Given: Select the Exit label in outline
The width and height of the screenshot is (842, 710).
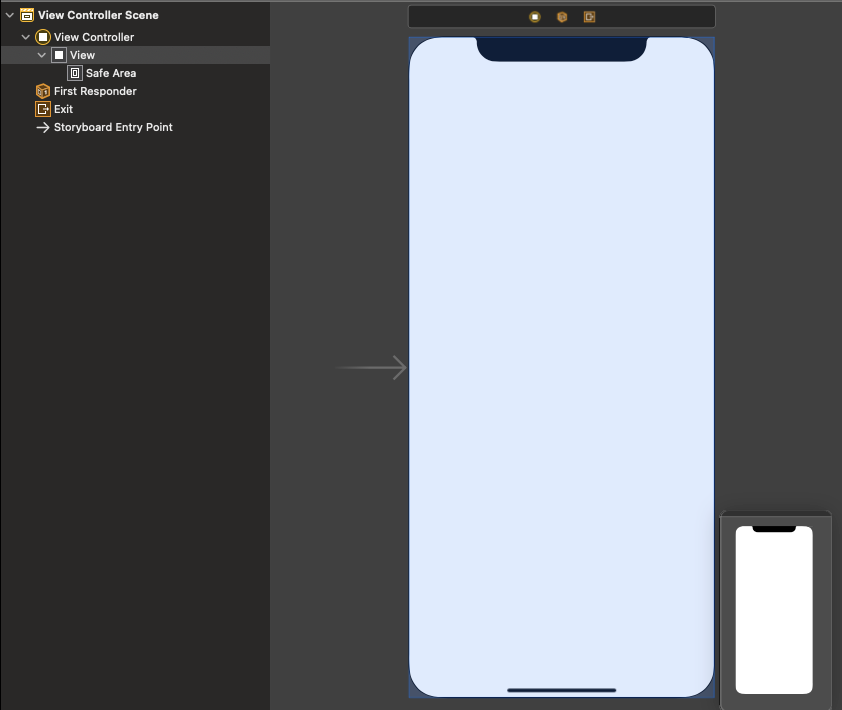Looking at the screenshot, I should click(x=63, y=109).
